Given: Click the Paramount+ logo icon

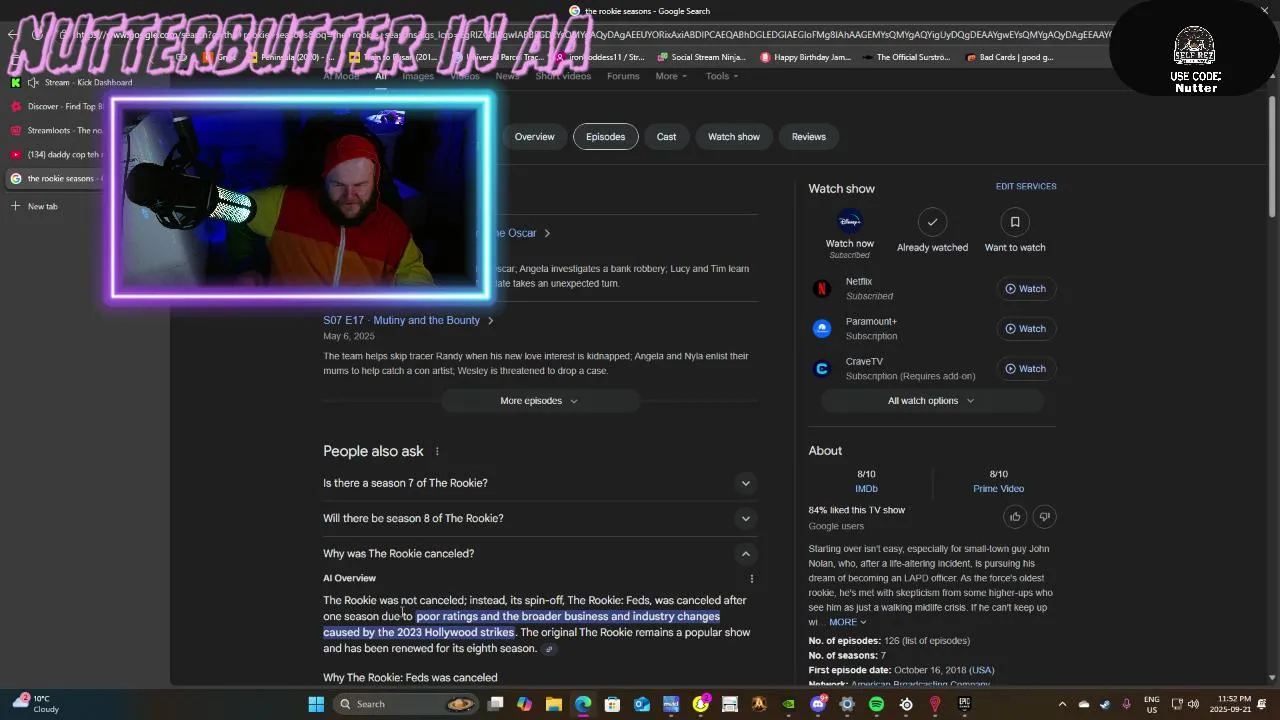Looking at the screenshot, I should tap(822, 329).
